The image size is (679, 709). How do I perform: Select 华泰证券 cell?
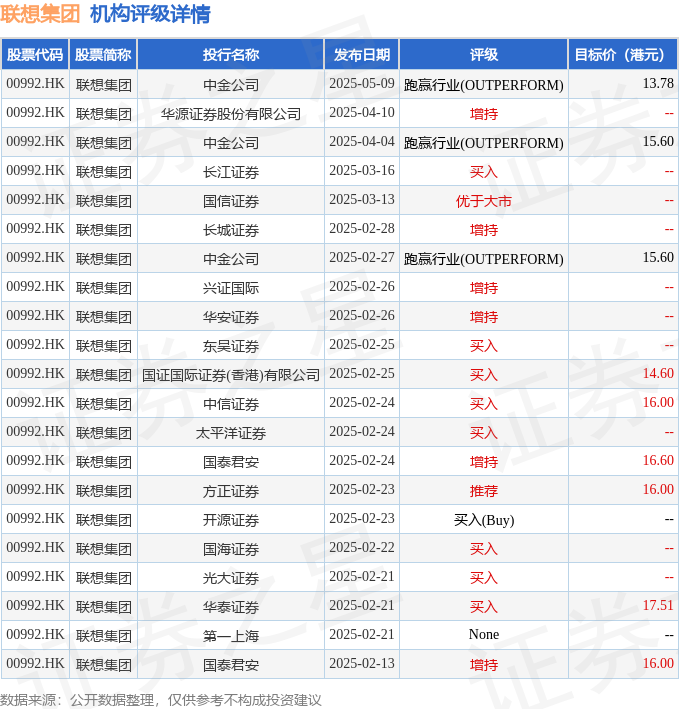click(x=231, y=606)
